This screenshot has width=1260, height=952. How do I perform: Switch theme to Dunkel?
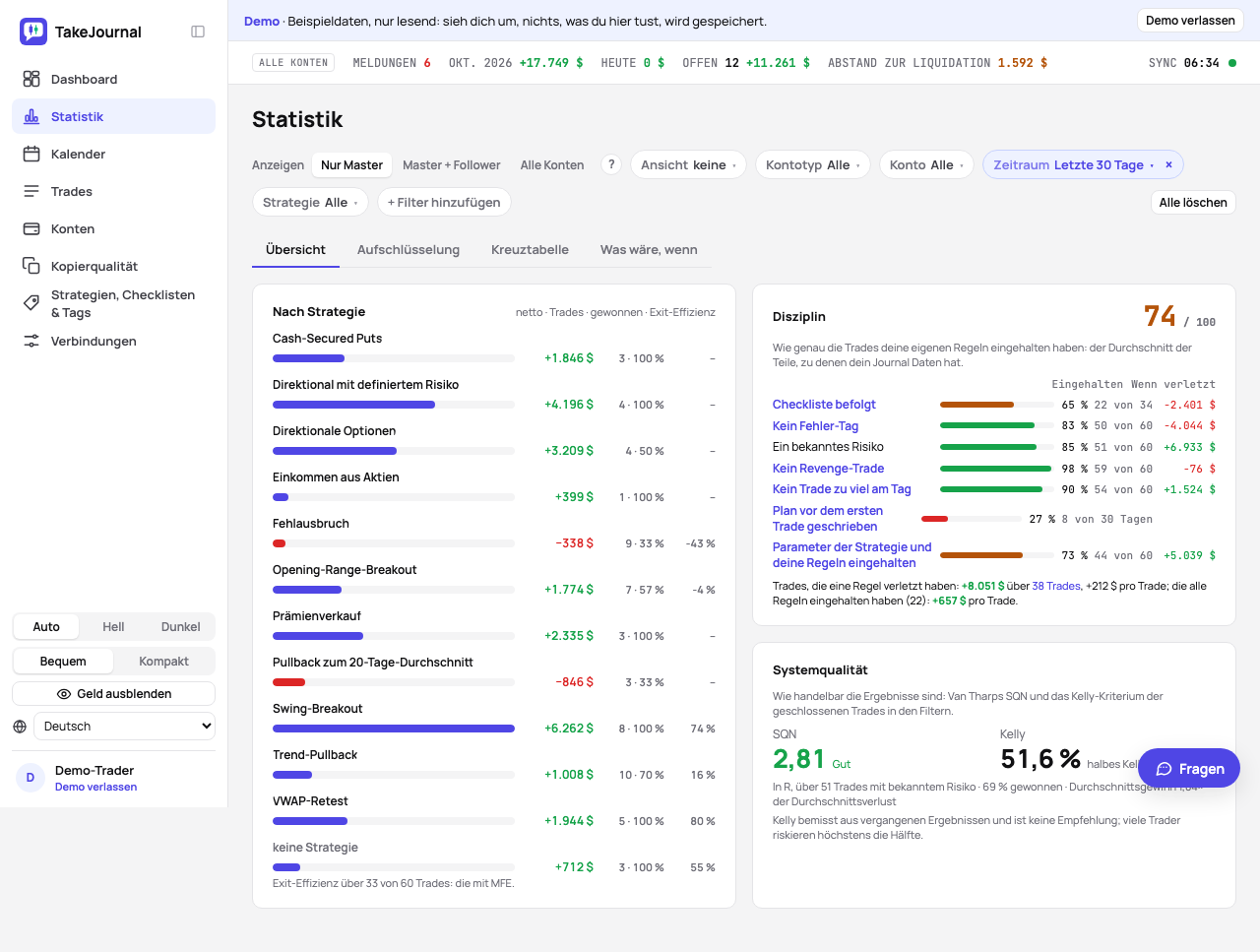pos(180,627)
